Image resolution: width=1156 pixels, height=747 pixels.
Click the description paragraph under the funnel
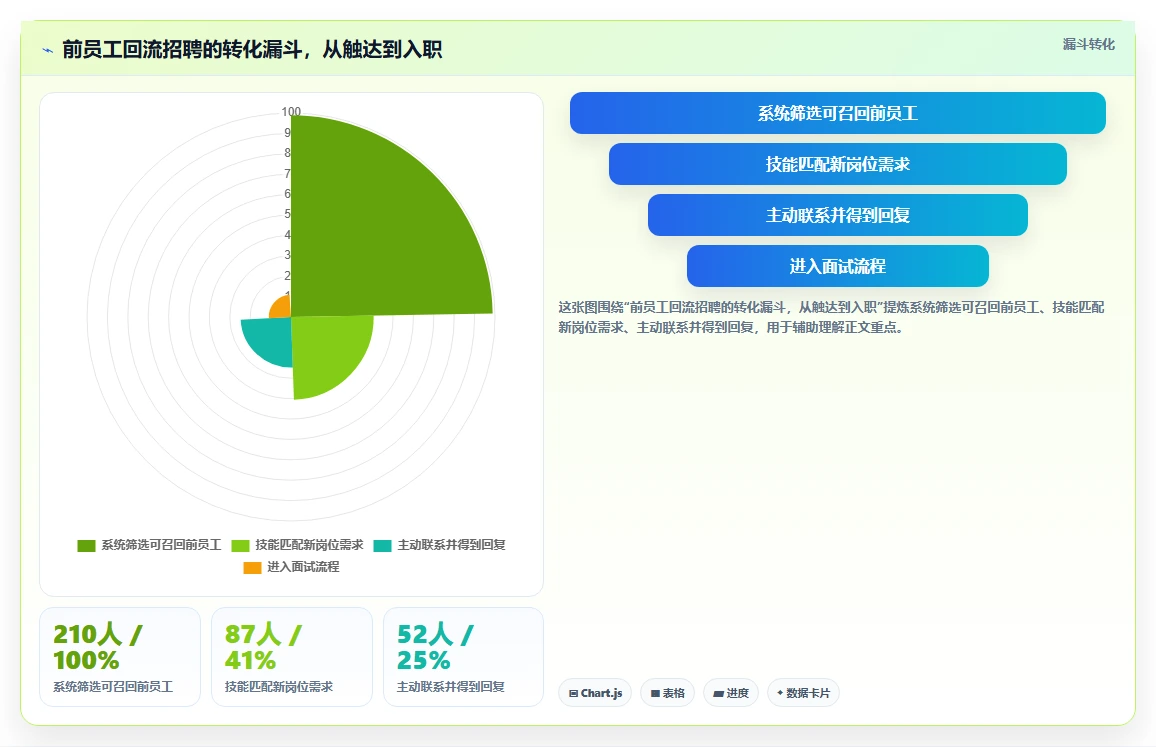pos(831,317)
